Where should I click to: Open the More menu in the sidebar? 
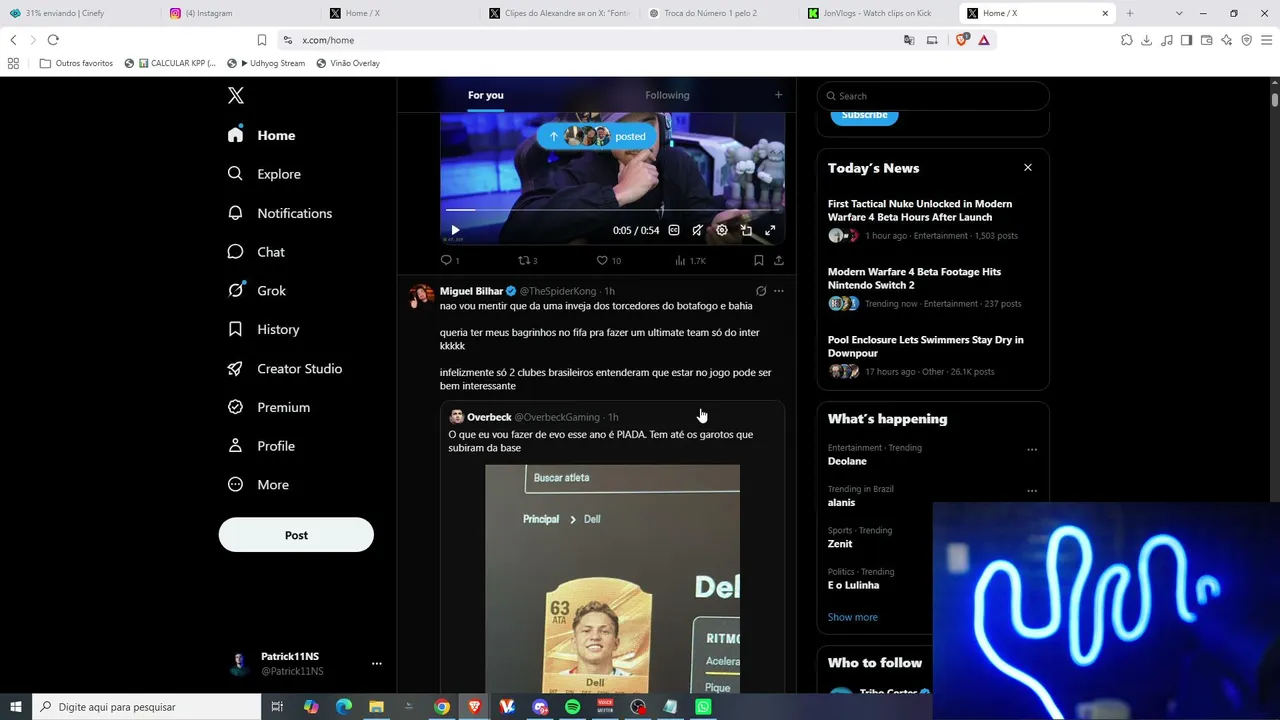point(258,485)
